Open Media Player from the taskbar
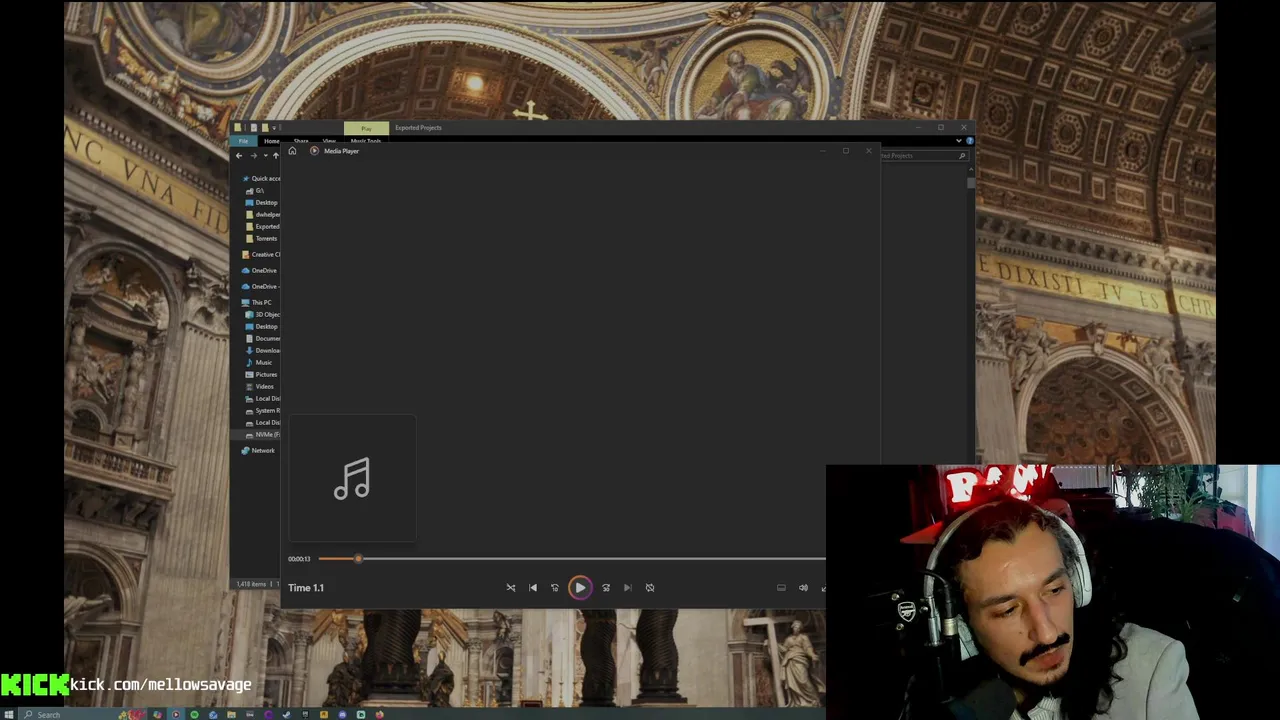Screen dimensions: 1280x720 pyautogui.click(x=176, y=714)
